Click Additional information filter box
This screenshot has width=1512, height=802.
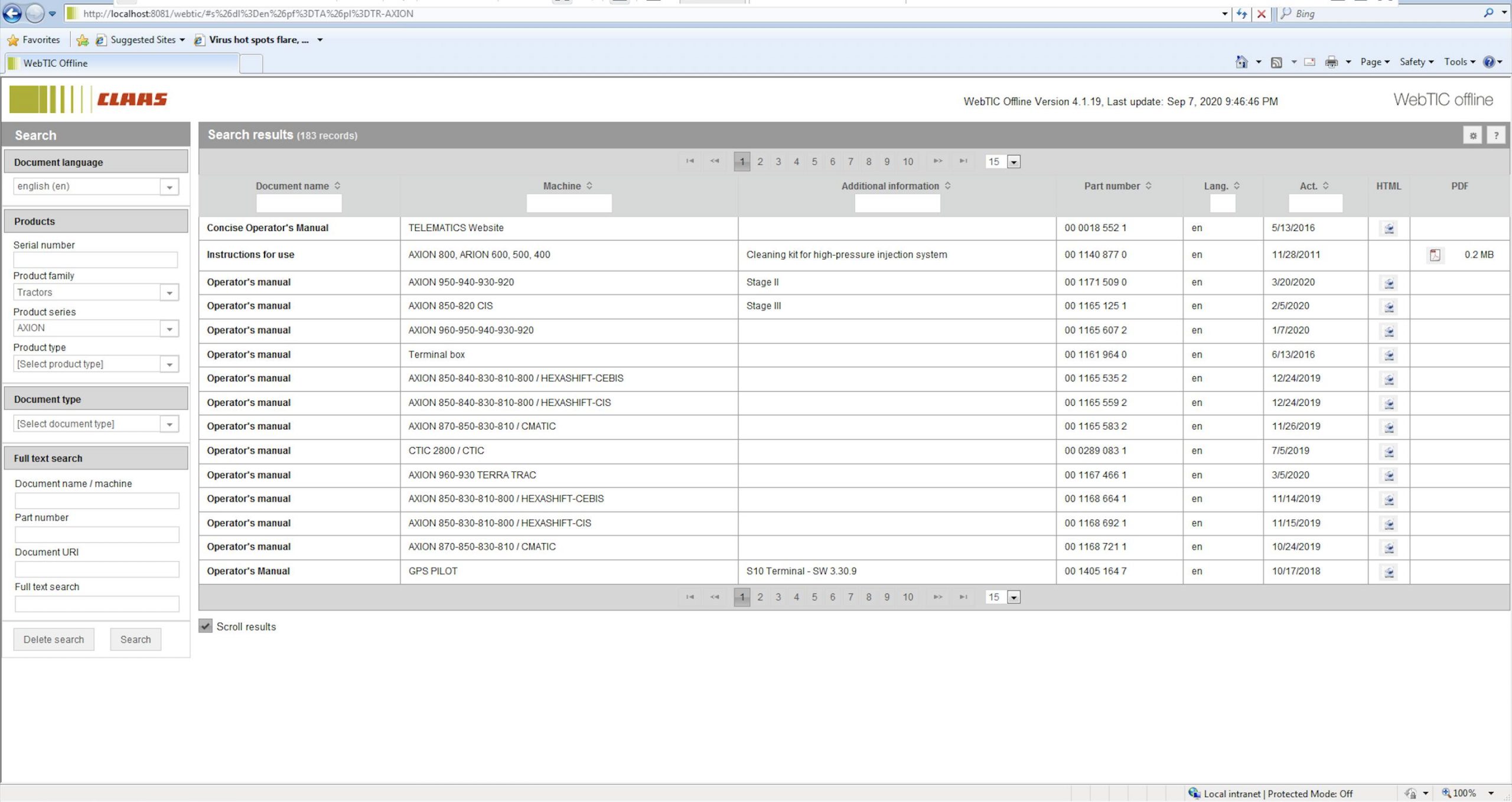click(897, 204)
